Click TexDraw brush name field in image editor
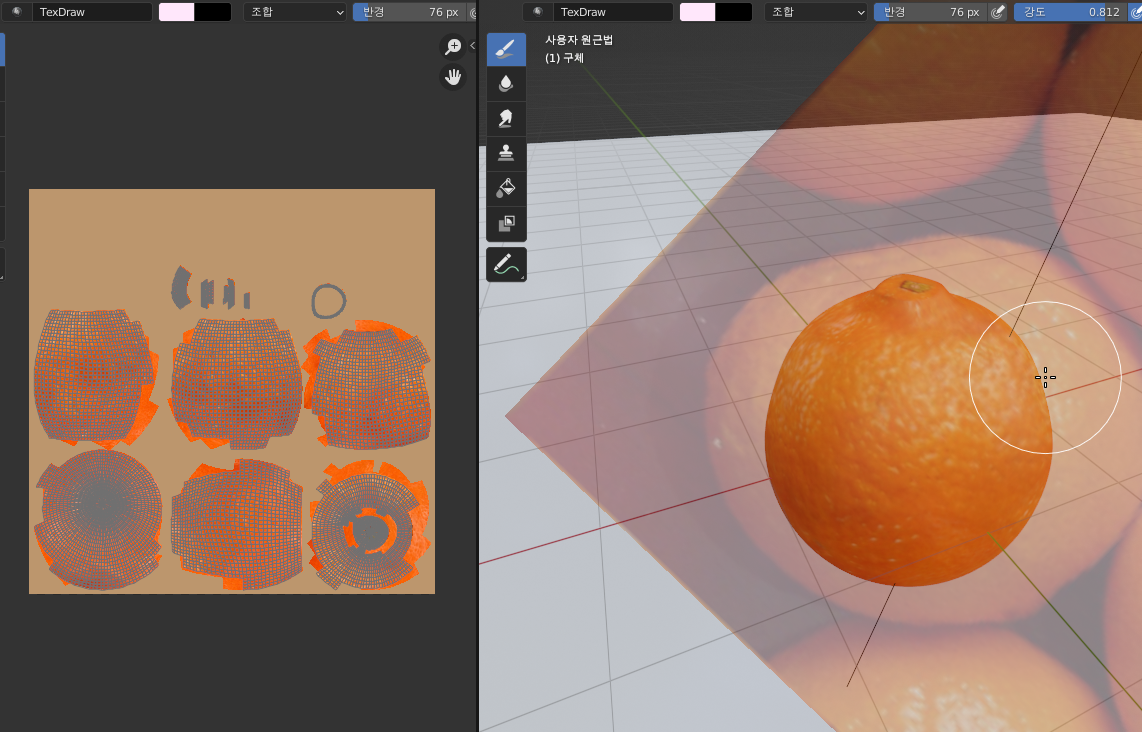 (x=92, y=12)
